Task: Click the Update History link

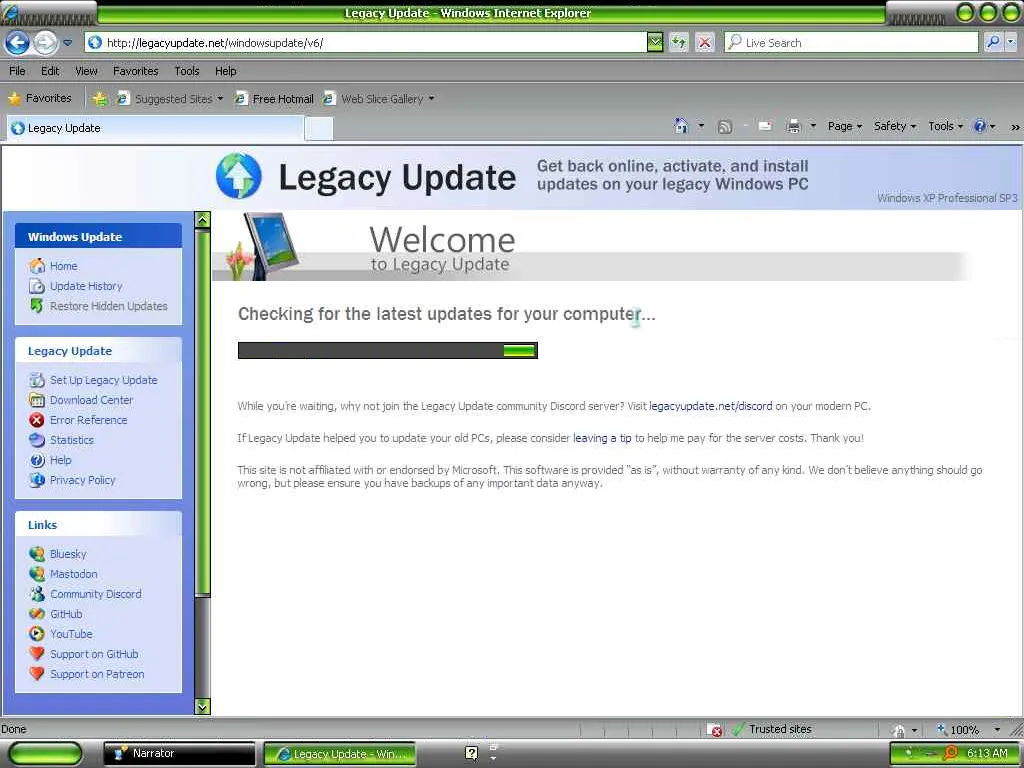Action: pyautogui.click(x=86, y=286)
